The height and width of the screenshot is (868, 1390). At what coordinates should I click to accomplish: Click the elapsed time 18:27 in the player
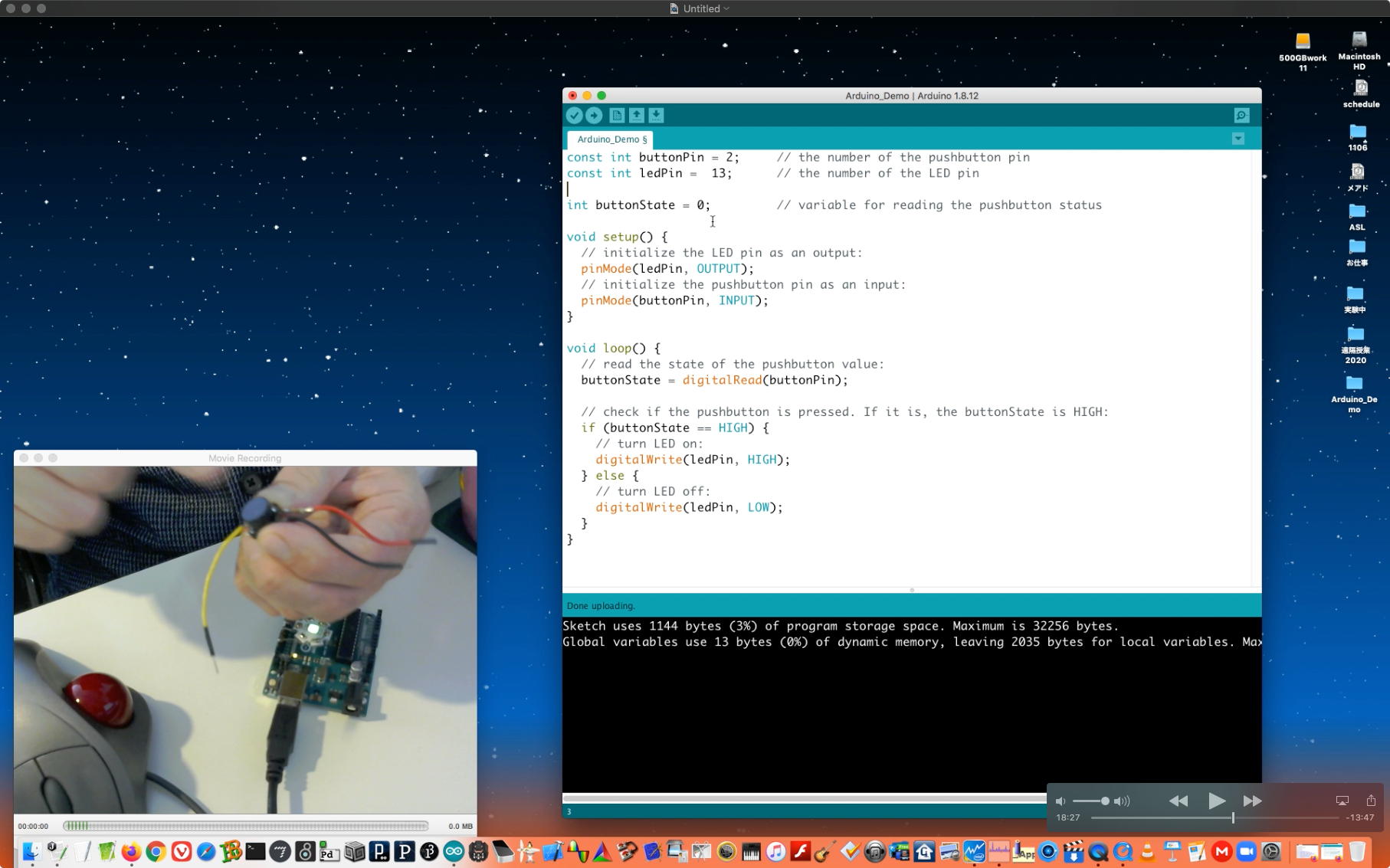coord(1068,818)
